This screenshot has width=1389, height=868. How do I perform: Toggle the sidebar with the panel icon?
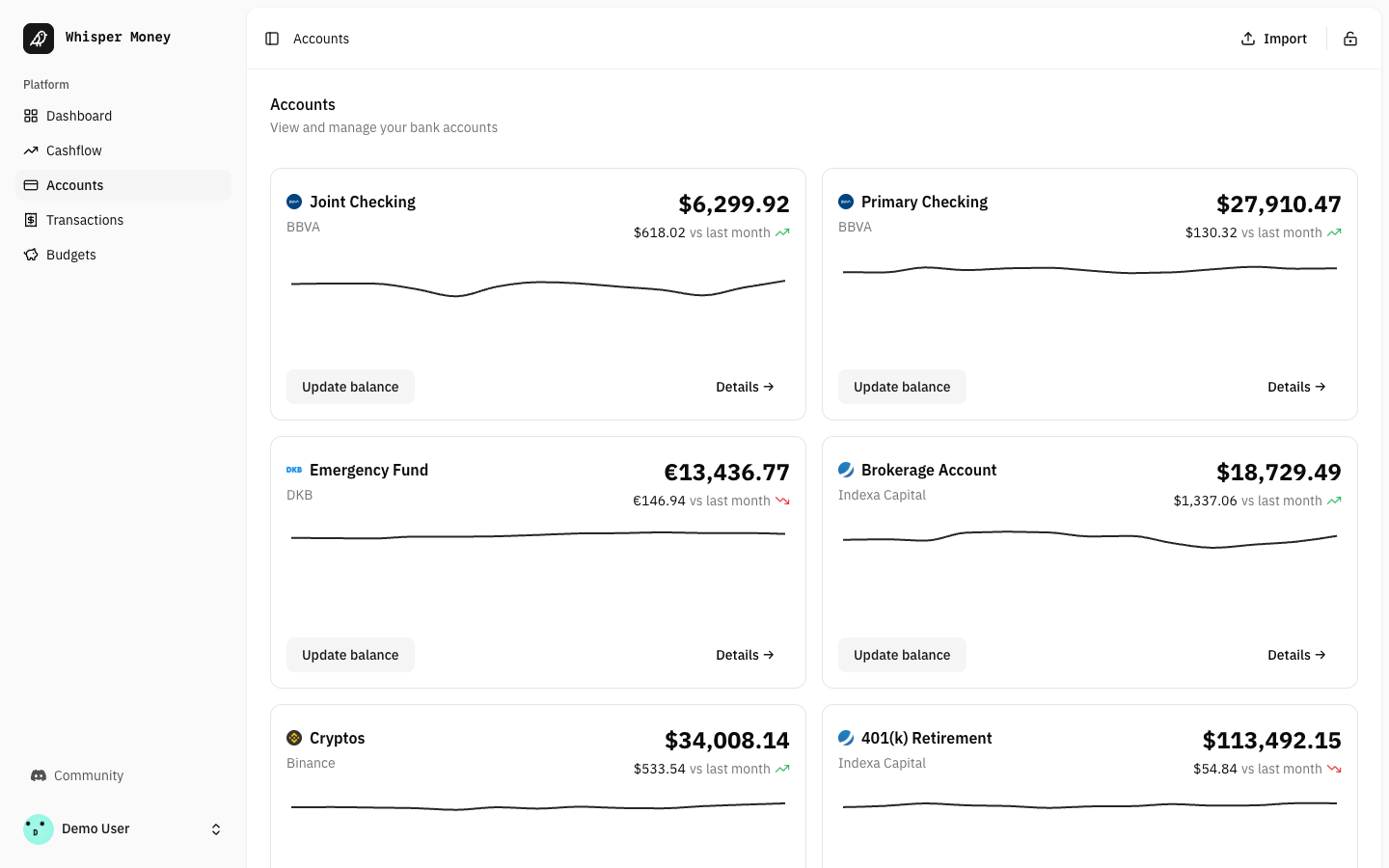point(272,39)
